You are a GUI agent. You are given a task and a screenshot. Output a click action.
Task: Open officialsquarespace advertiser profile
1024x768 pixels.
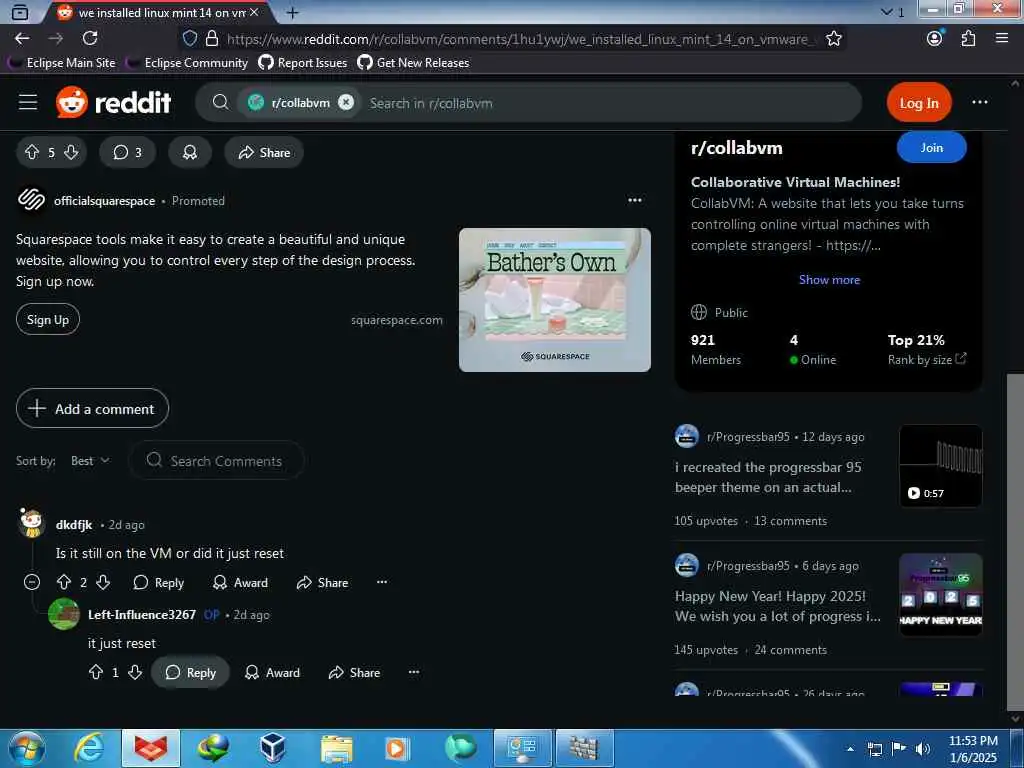point(104,201)
